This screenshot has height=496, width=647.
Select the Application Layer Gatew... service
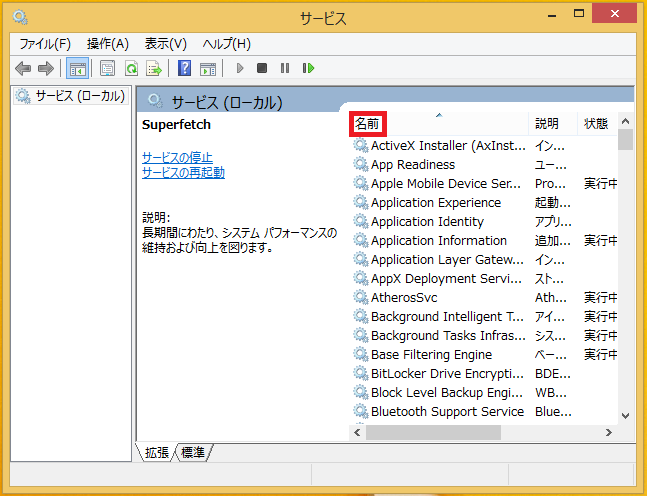point(447,260)
